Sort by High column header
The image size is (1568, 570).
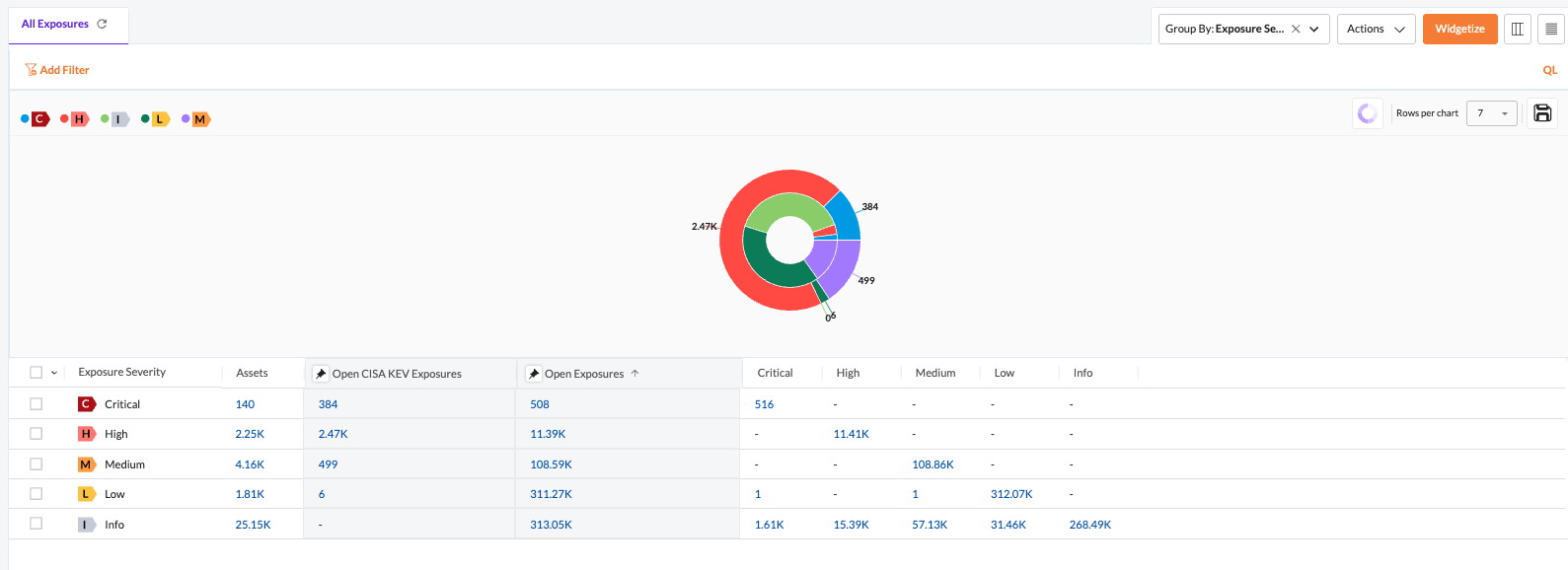coord(848,373)
